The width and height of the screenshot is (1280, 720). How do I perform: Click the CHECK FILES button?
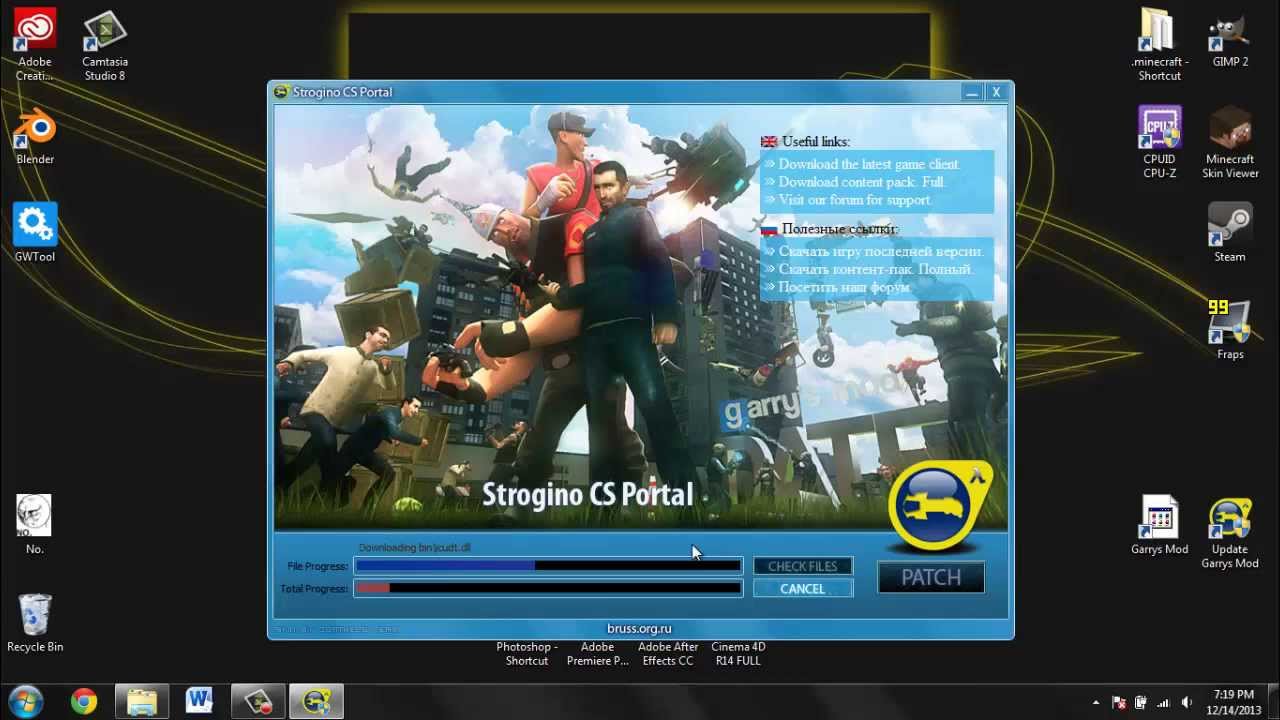tap(802, 566)
